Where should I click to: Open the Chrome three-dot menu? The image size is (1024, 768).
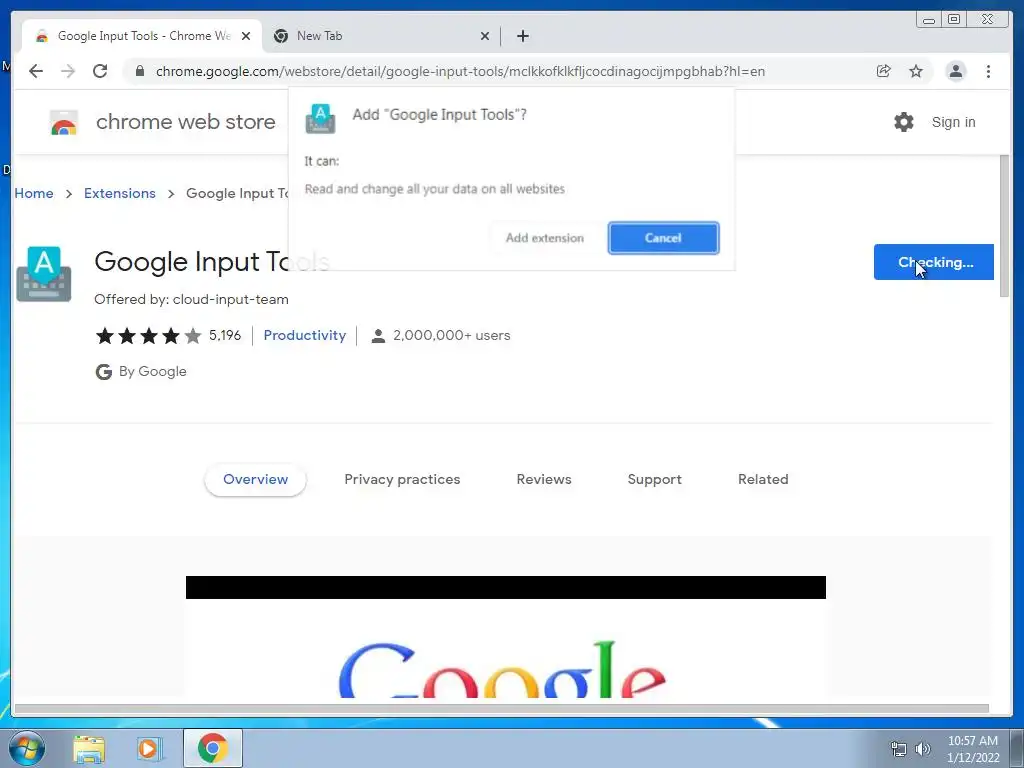coord(988,71)
